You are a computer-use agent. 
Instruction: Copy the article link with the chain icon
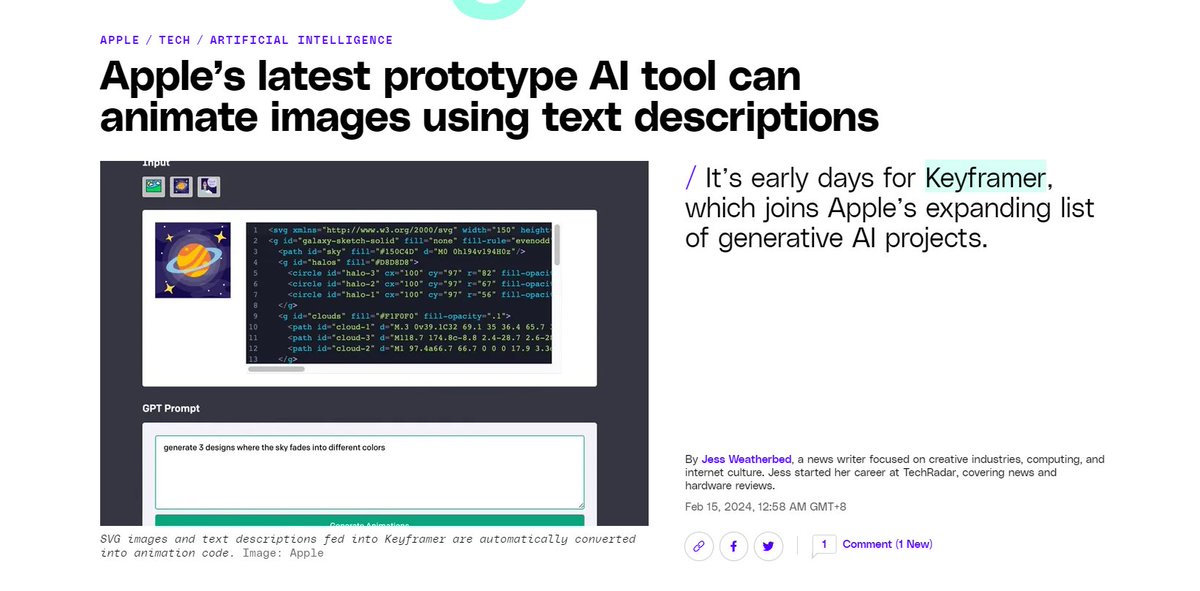click(699, 546)
